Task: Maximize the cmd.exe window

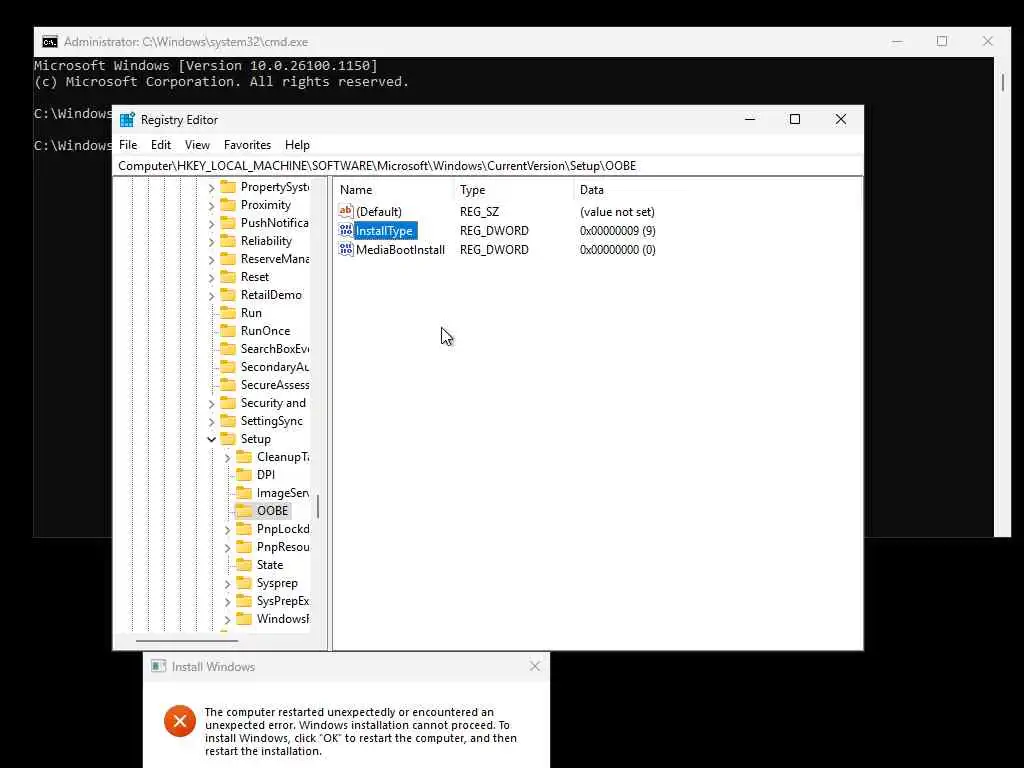Action: point(942,41)
